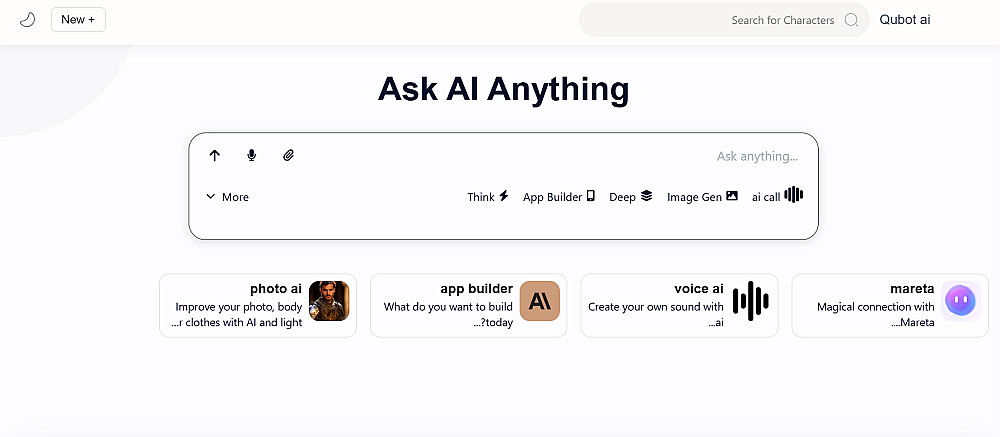Click the Ask anything text box
This screenshot has height=437, width=1000.
pyautogui.click(x=600, y=156)
